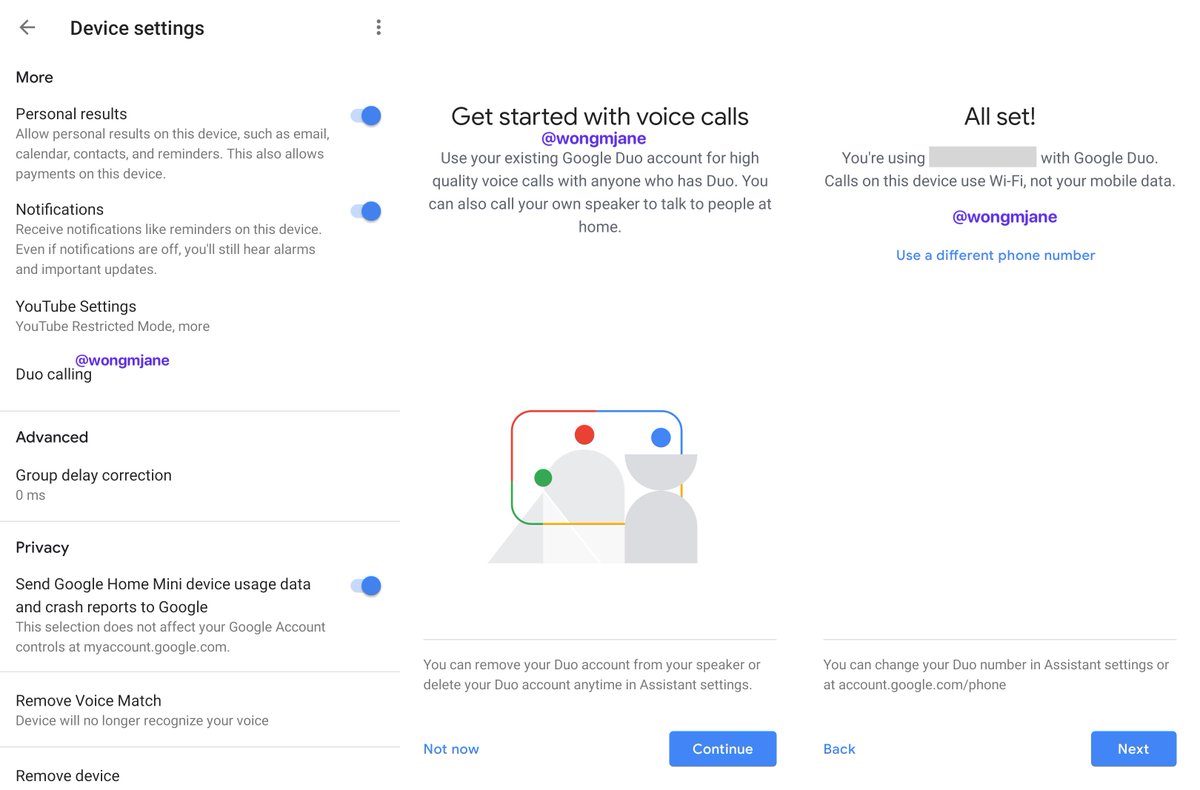Click the account.google.com/phone note text
The image size is (1200, 790).
[996, 675]
